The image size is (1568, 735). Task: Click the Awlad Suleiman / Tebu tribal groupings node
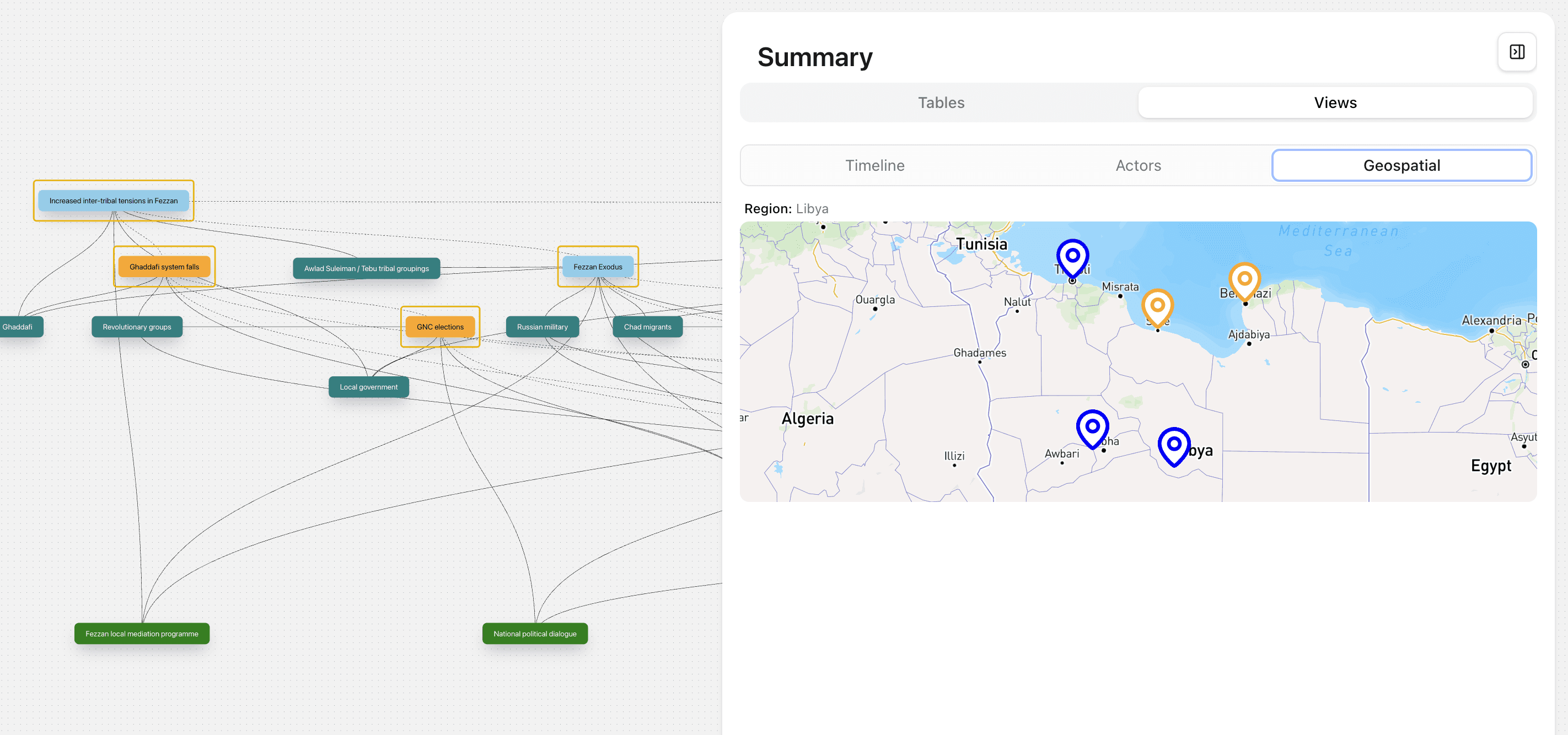[x=367, y=268]
